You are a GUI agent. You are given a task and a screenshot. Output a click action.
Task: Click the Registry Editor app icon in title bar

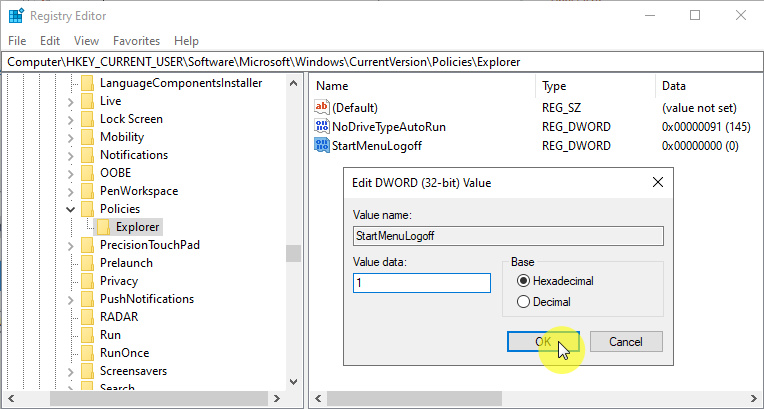tap(16, 15)
